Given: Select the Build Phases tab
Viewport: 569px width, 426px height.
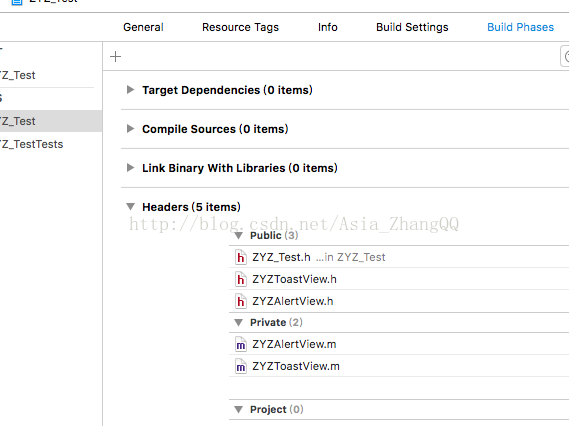Looking at the screenshot, I should 520,27.
